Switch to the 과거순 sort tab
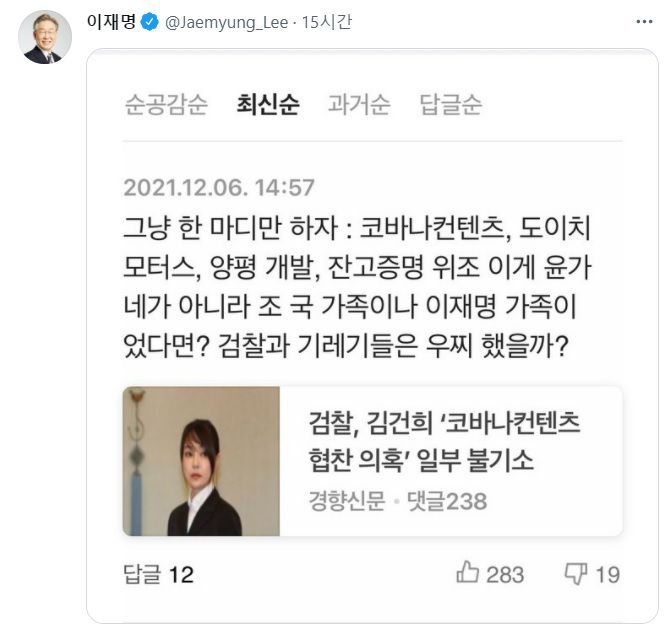672x632 pixels. click(x=359, y=104)
